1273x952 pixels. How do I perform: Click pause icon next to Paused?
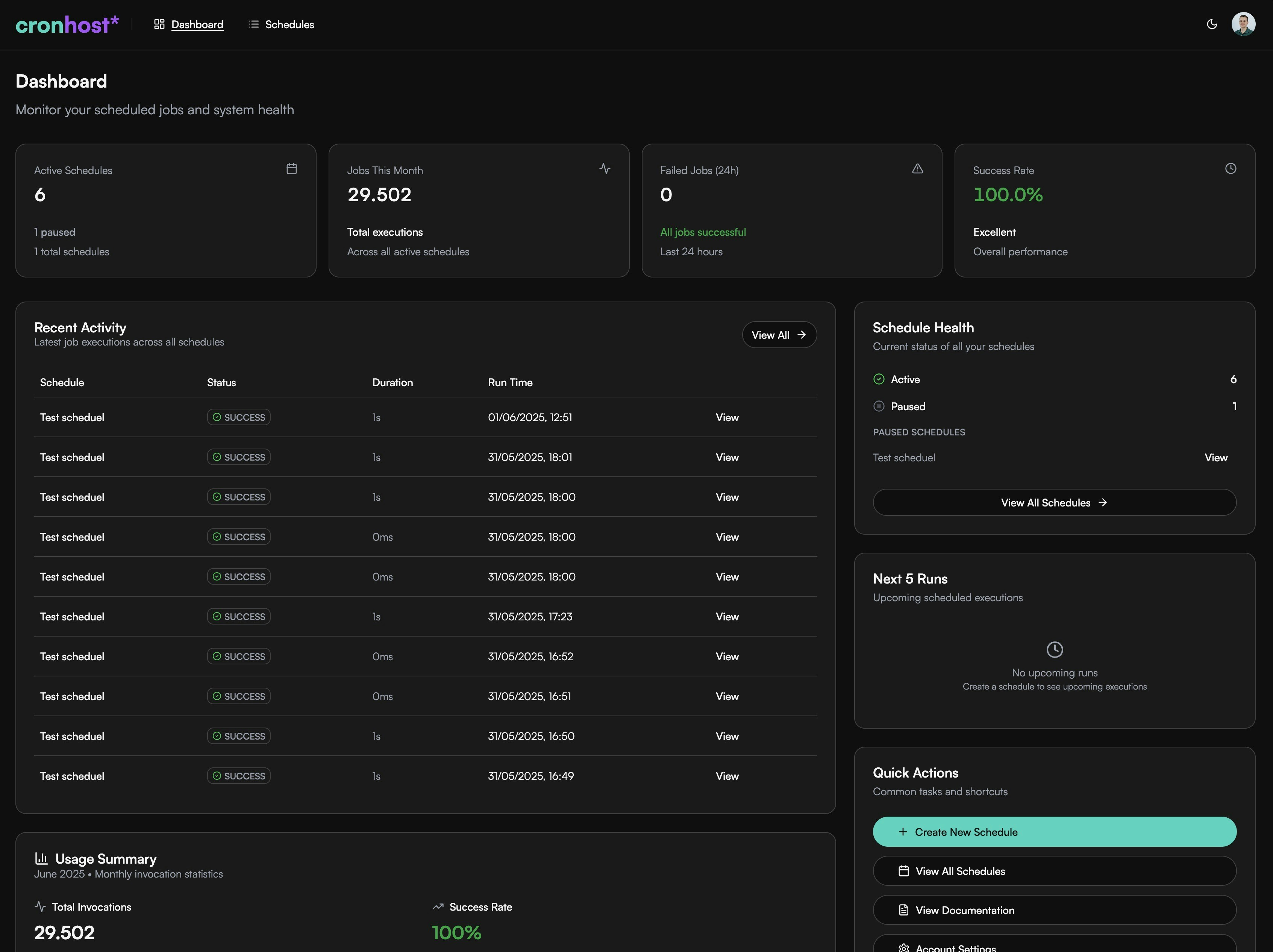(879, 406)
